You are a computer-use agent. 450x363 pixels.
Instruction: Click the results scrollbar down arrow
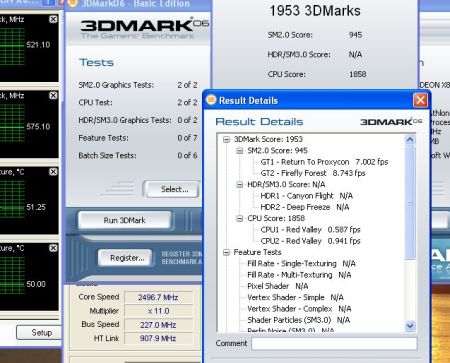pyautogui.click(x=410, y=326)
